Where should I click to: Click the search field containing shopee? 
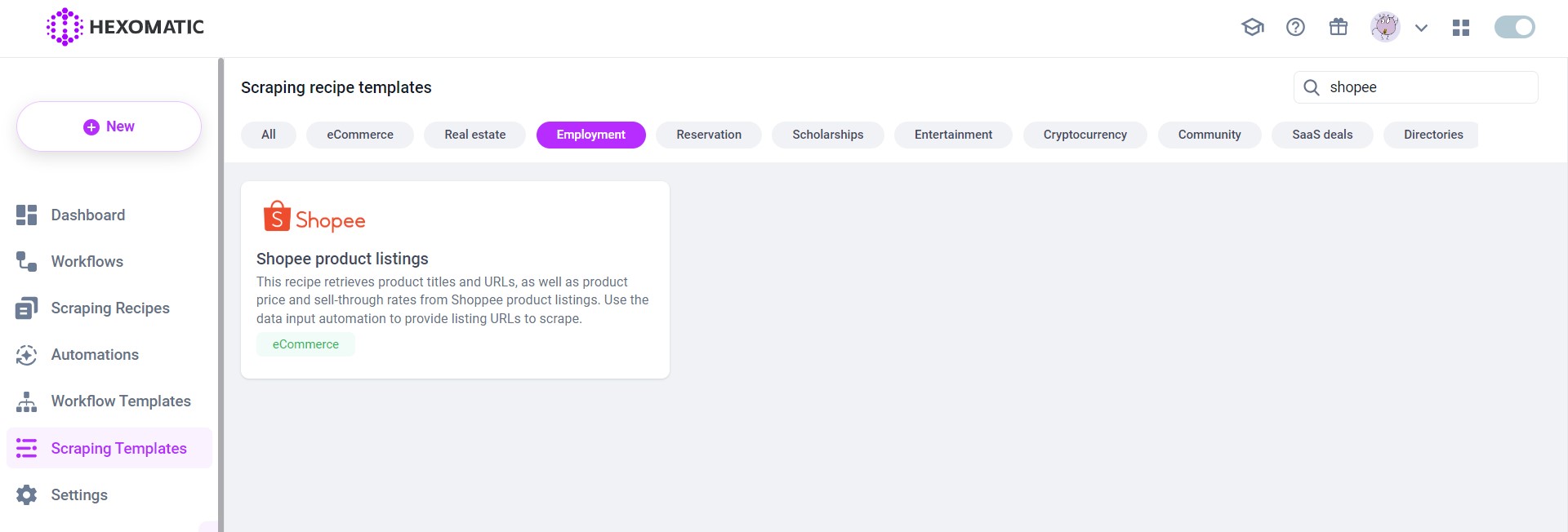tap(1425, 87)
